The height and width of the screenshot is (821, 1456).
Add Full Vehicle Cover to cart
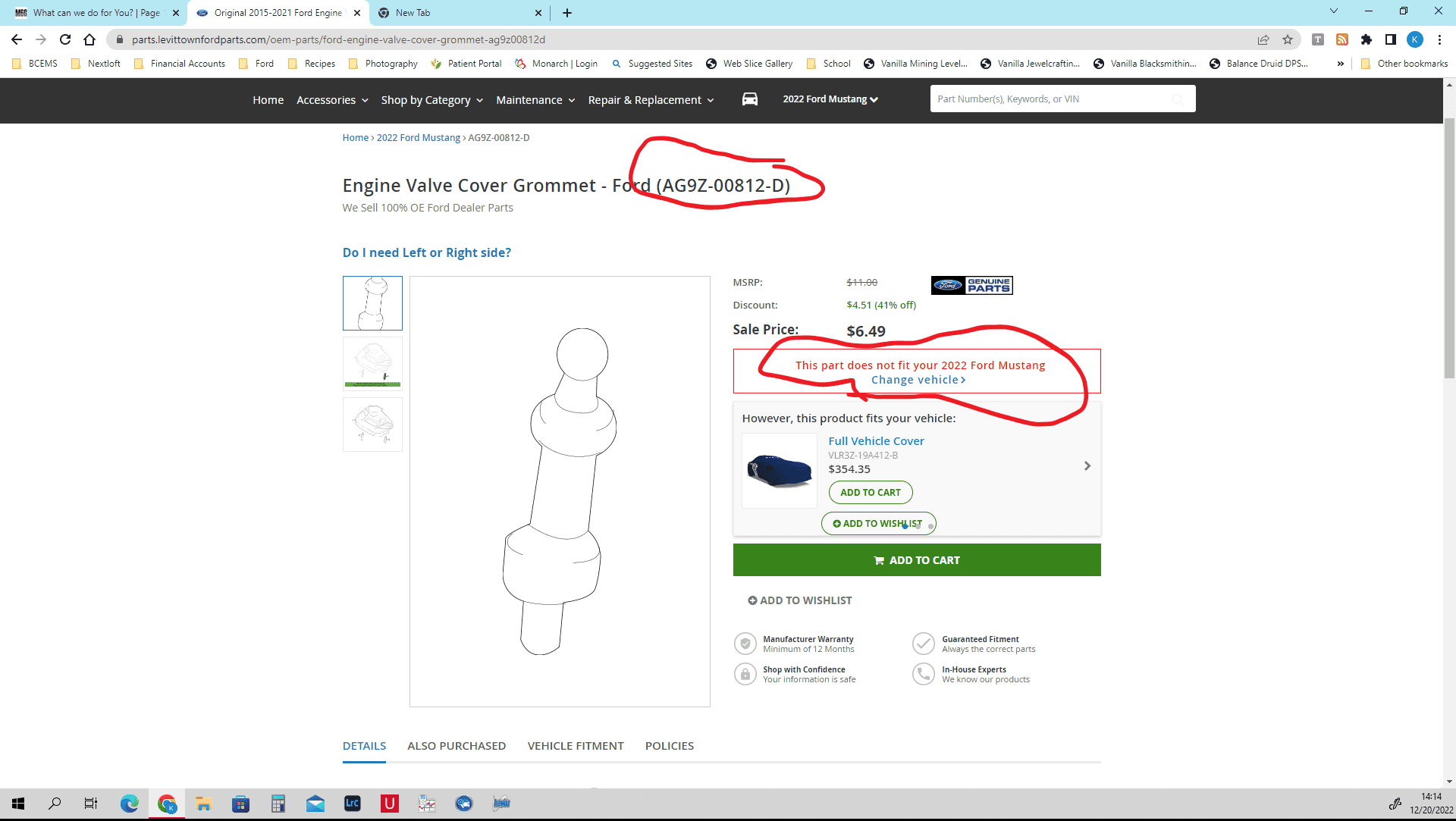point(871,493)
